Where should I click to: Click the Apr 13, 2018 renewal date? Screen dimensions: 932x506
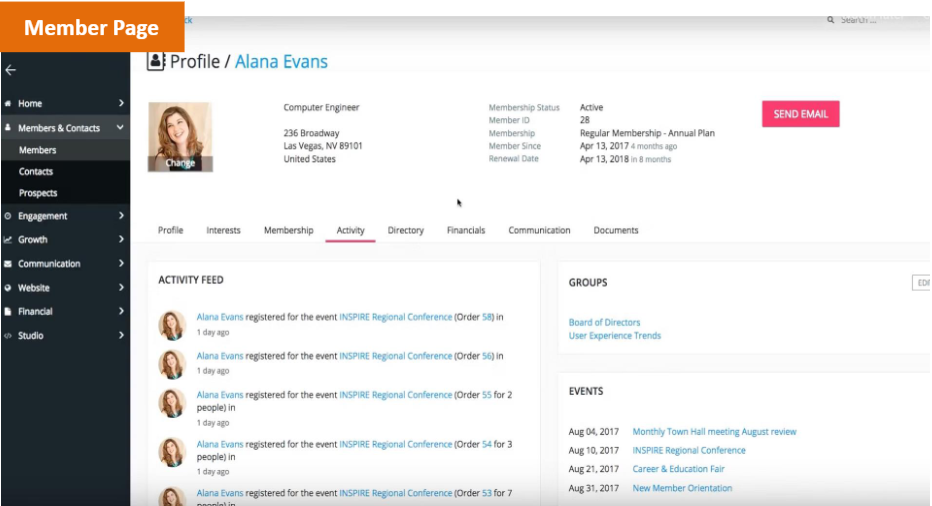(604, 159)
